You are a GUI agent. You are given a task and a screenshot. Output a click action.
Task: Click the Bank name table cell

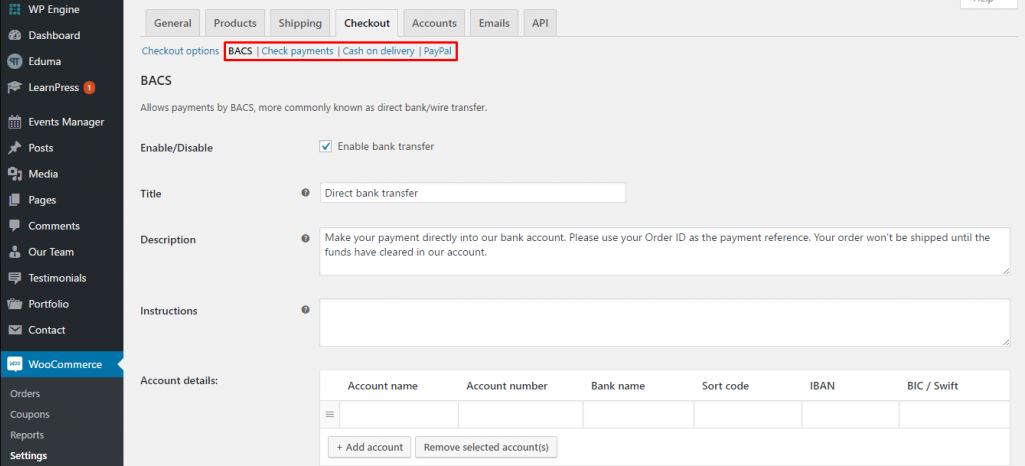coord(639,414)
